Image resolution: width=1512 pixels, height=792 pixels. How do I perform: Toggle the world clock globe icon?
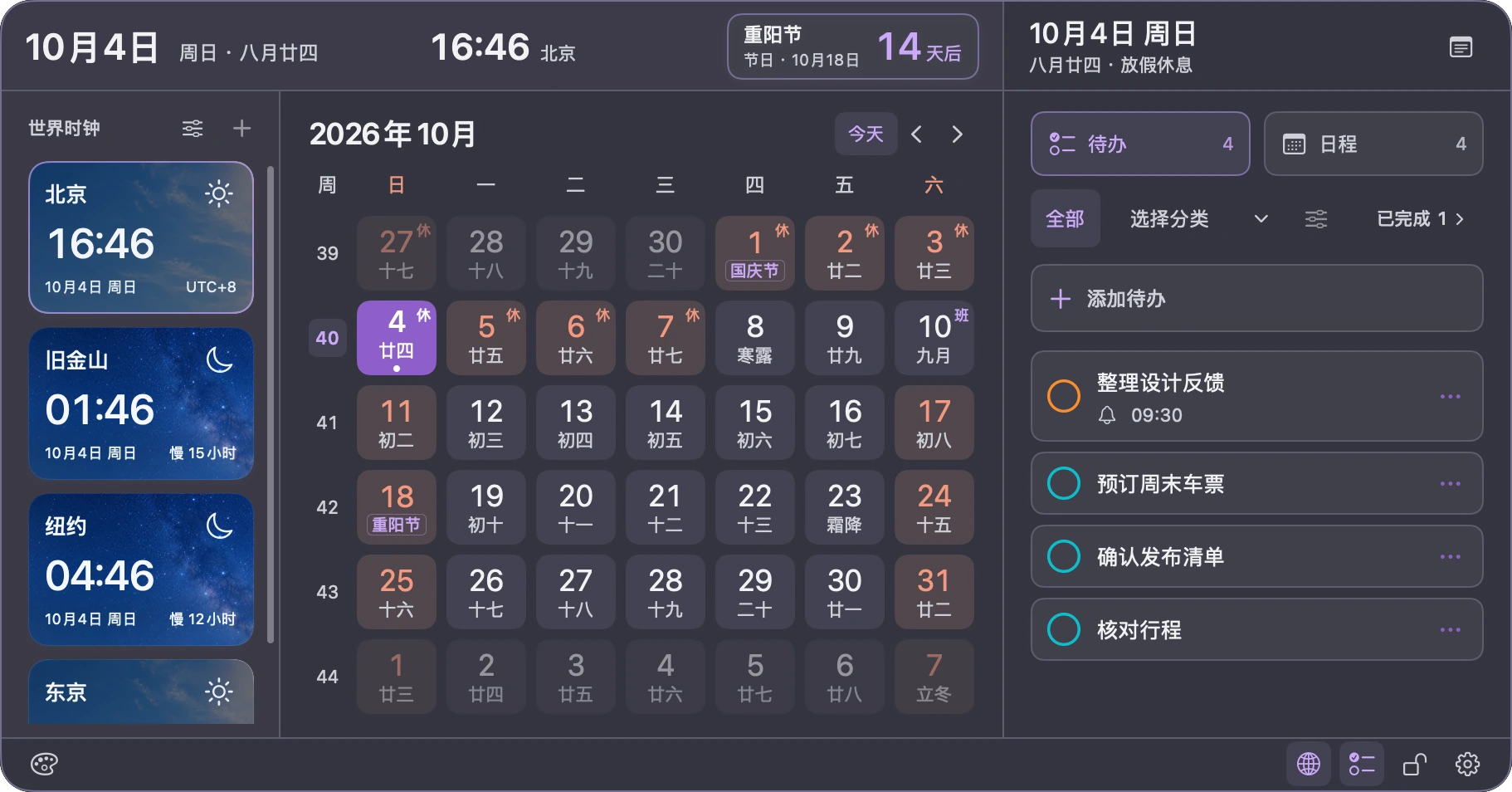point(1309,764)
